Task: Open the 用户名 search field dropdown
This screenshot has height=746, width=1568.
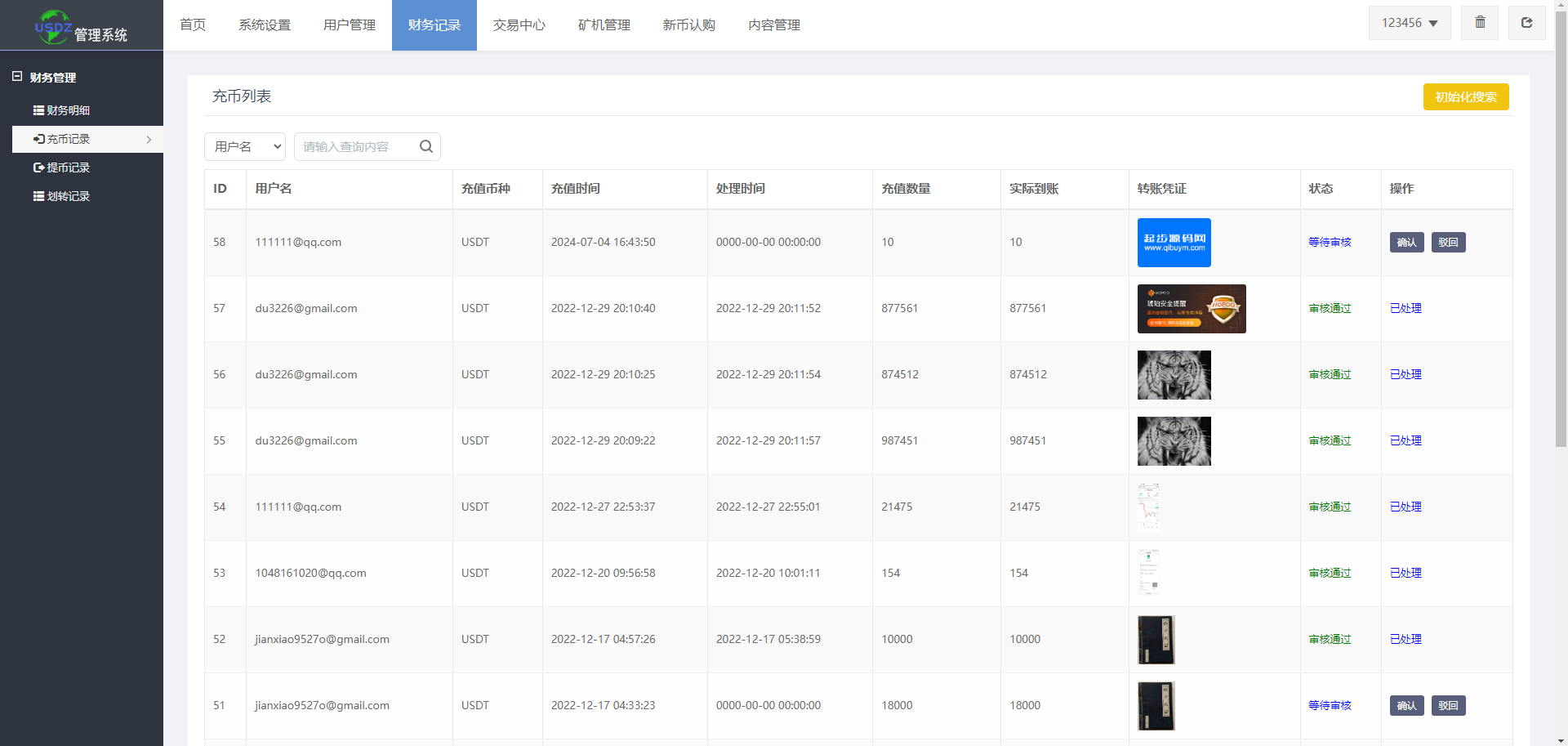Action: click(244, 146)
